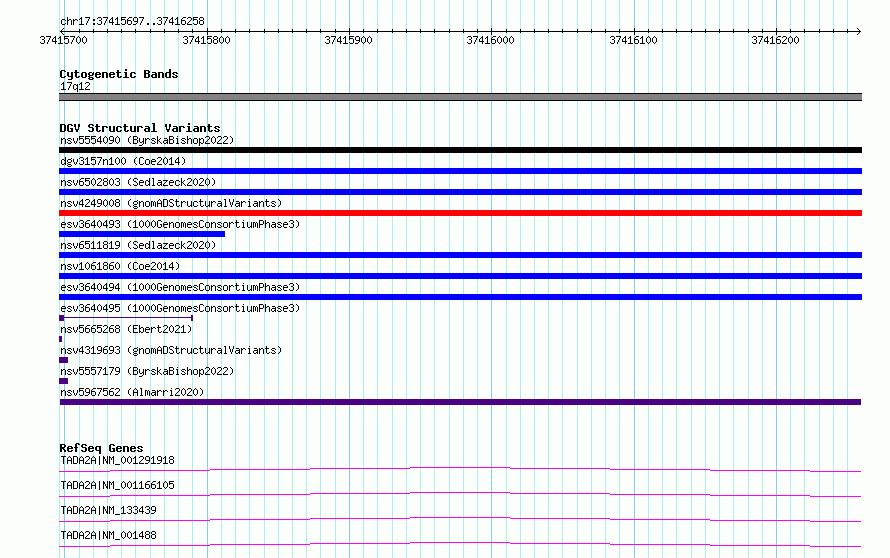Screen dimensions: 890x558
Task: Click the esv3640494 blue variant bar
Action: tap(460, 297)
